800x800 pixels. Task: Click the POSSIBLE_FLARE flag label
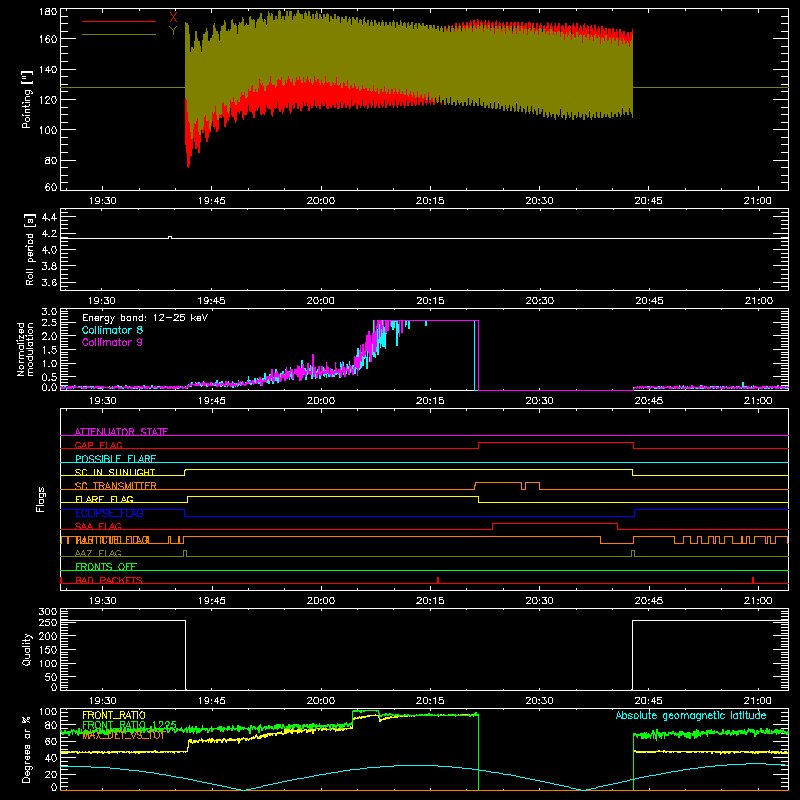tap(115, 459)
